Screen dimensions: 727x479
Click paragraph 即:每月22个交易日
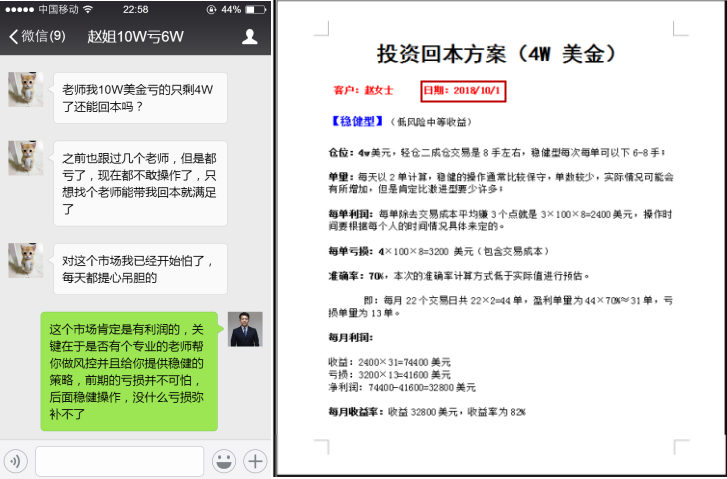[501, 307]
